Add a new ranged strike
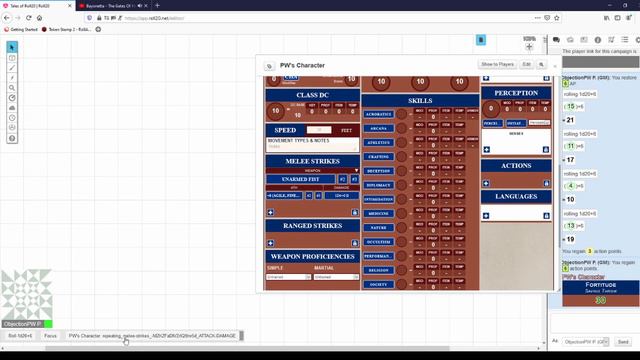Screen dimensions: 640x360 point(271,243)
